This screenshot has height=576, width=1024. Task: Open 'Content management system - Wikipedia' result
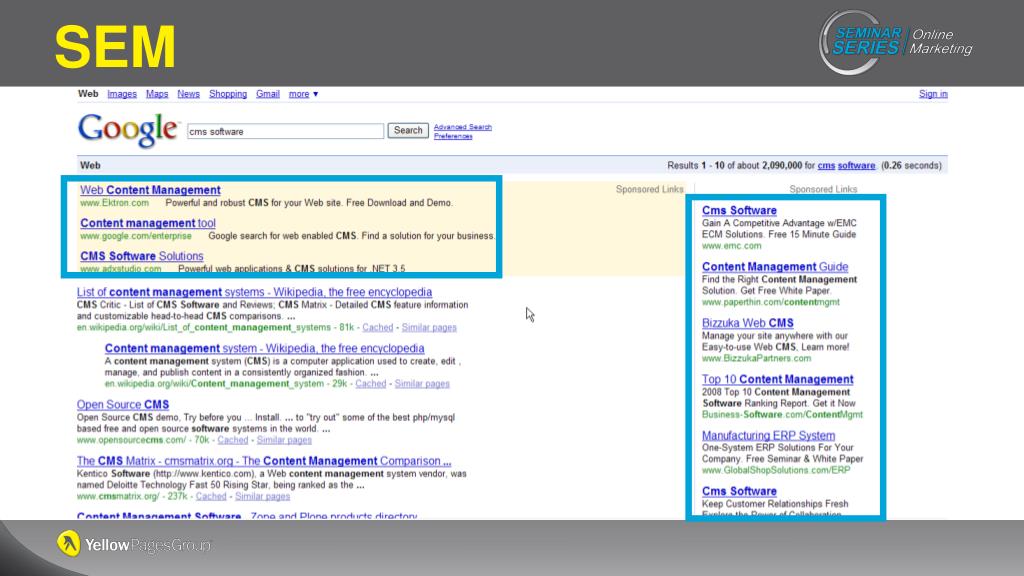pyautogui.click(x=264, y=348)
